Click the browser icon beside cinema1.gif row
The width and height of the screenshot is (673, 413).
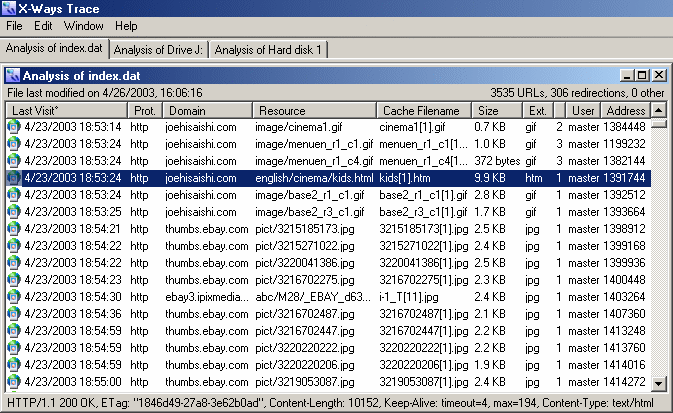click(x=13, y=127)
